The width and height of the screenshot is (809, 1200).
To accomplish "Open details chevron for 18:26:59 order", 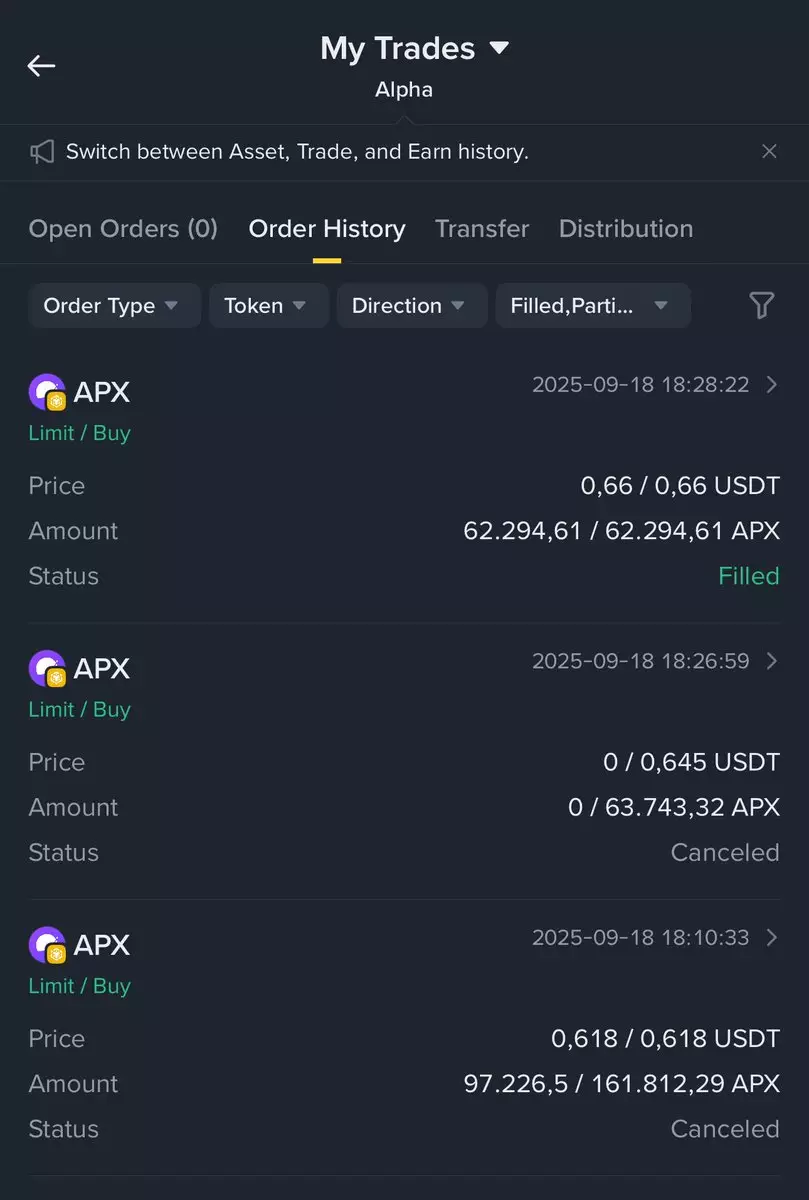I will tap(771, 661).
